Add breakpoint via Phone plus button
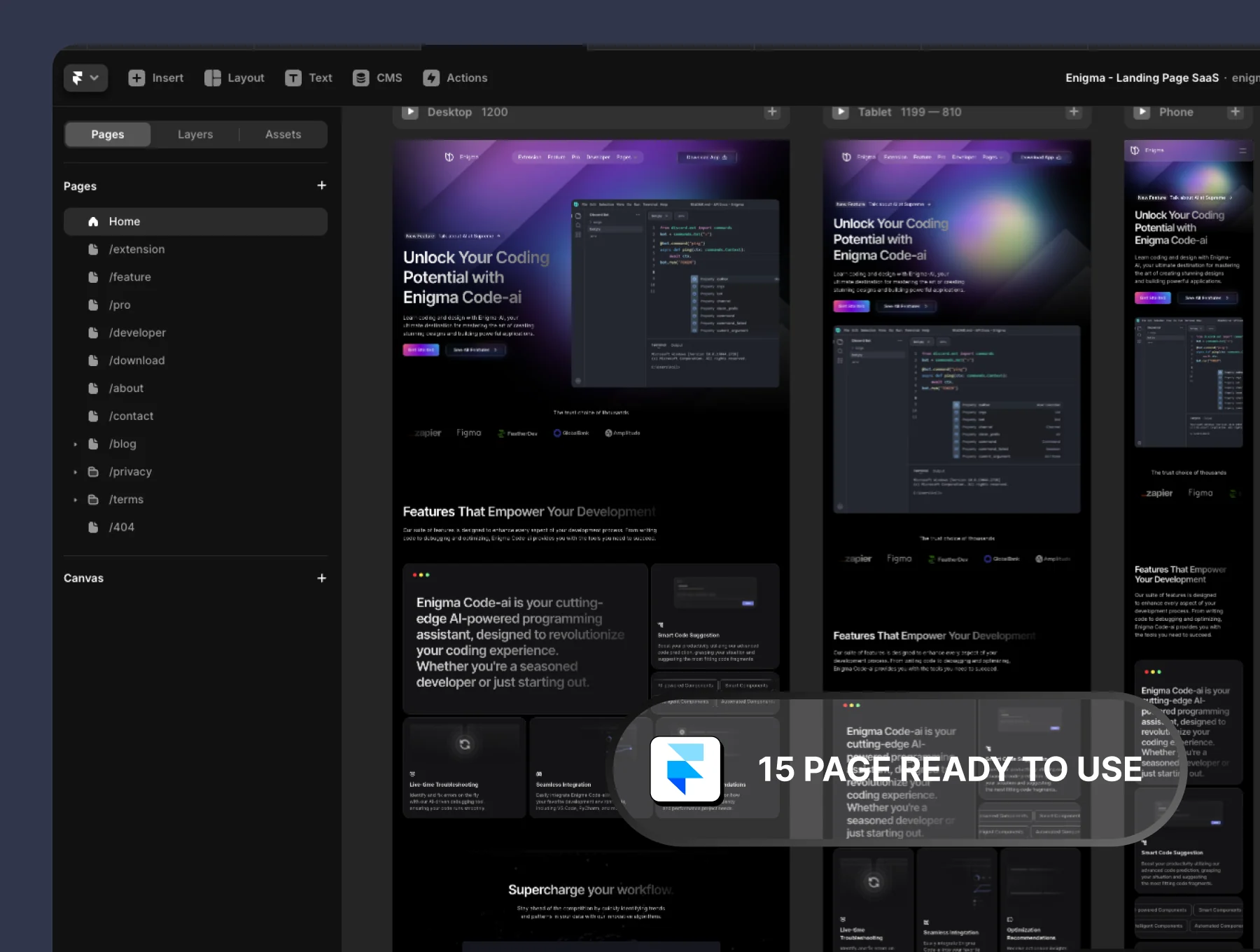The width and height of the screenshot is (1260, 952). click(x=1235, y=112)
